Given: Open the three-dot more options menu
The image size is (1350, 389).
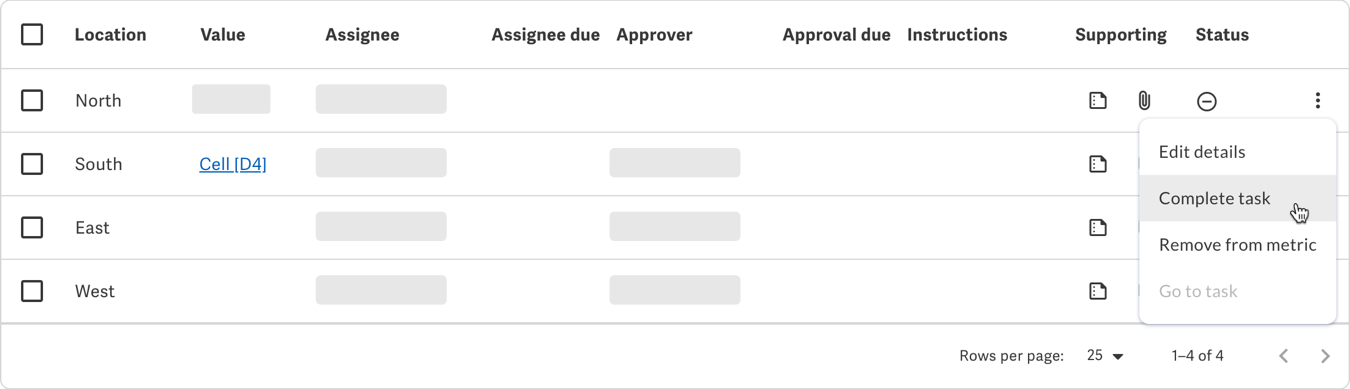Looking at the screenshot, I should (x=1318, y=100).
